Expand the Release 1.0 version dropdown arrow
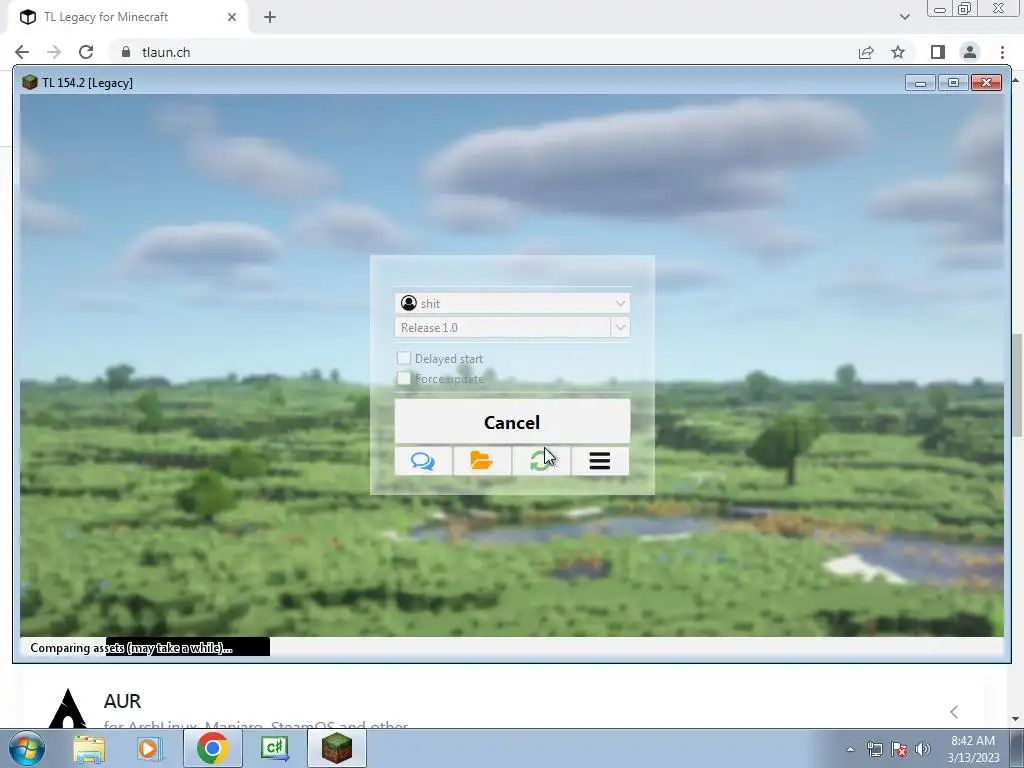The width and height of the screenshot is (1024, 768). (x=620, y=327)
